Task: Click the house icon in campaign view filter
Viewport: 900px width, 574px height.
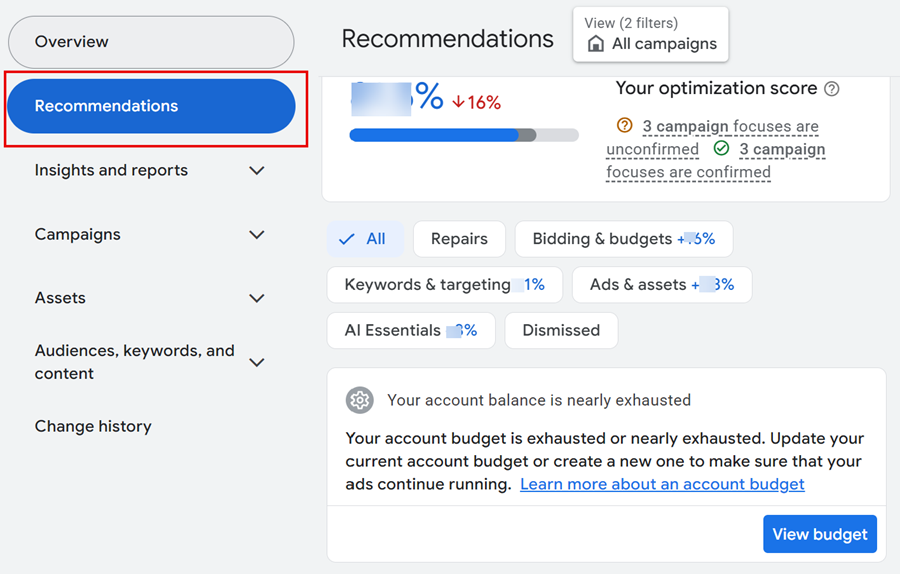Action: pos(596,44)
